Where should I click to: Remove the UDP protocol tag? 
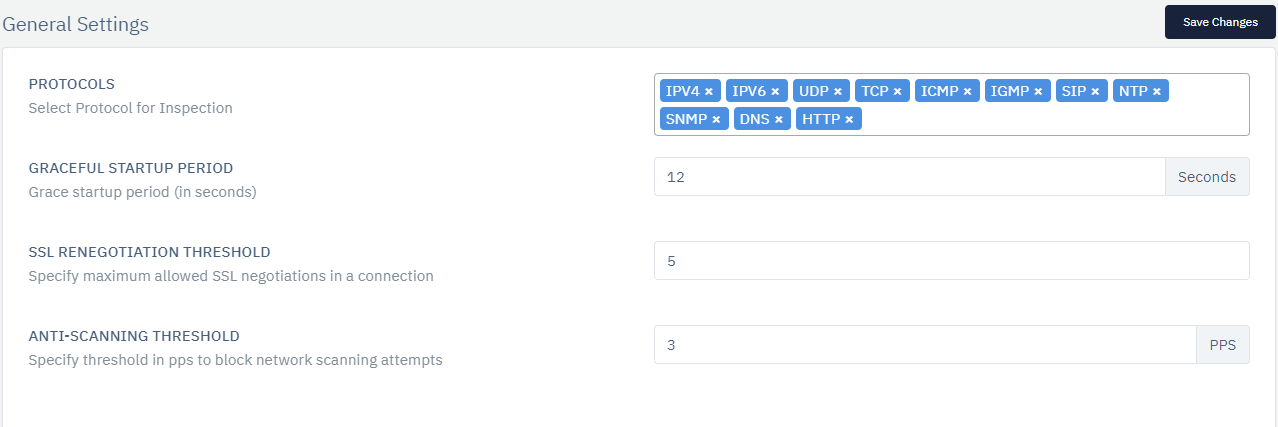(x=838, y=91)
